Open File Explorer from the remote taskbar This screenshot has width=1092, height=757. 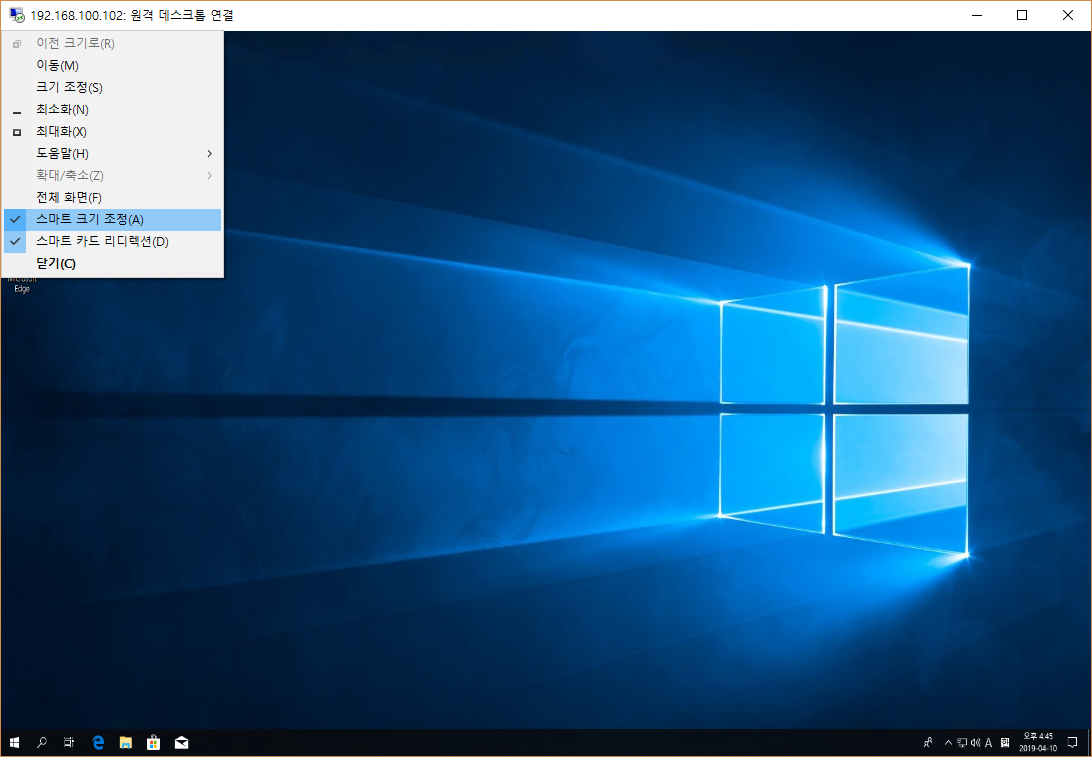125,742
